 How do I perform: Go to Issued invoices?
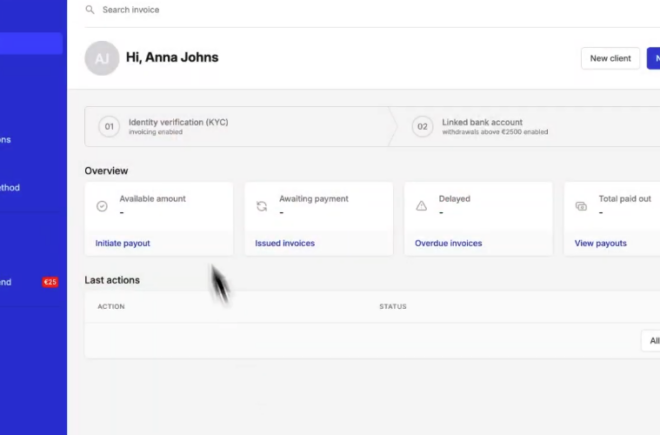[285, 243]
